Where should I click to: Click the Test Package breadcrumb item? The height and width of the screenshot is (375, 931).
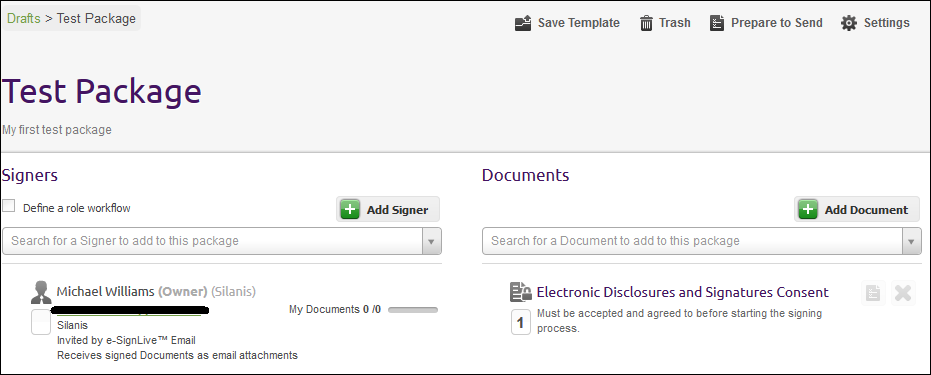pos(96,18)
